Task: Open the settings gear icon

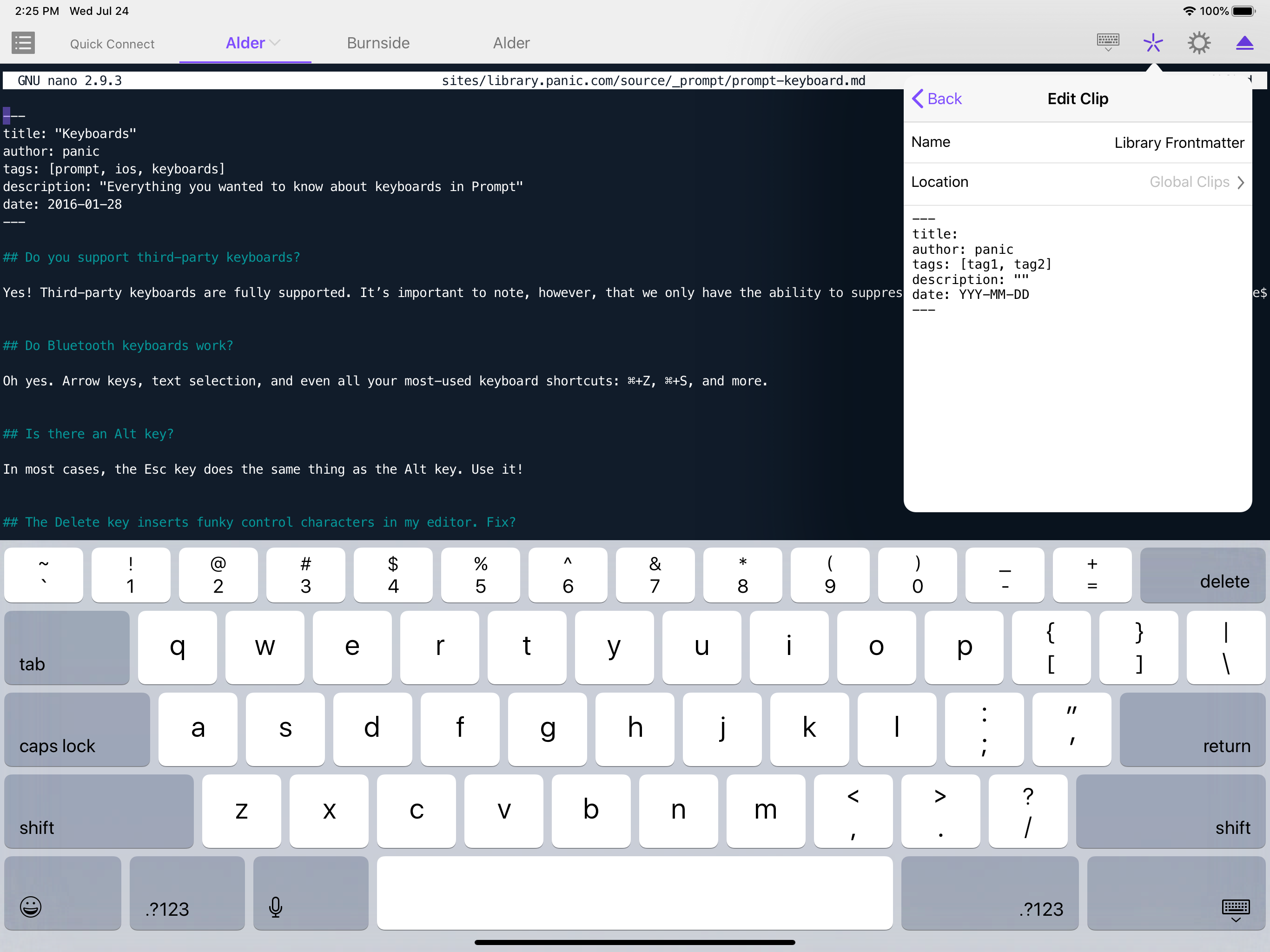Action: [x=1199, y=43]
